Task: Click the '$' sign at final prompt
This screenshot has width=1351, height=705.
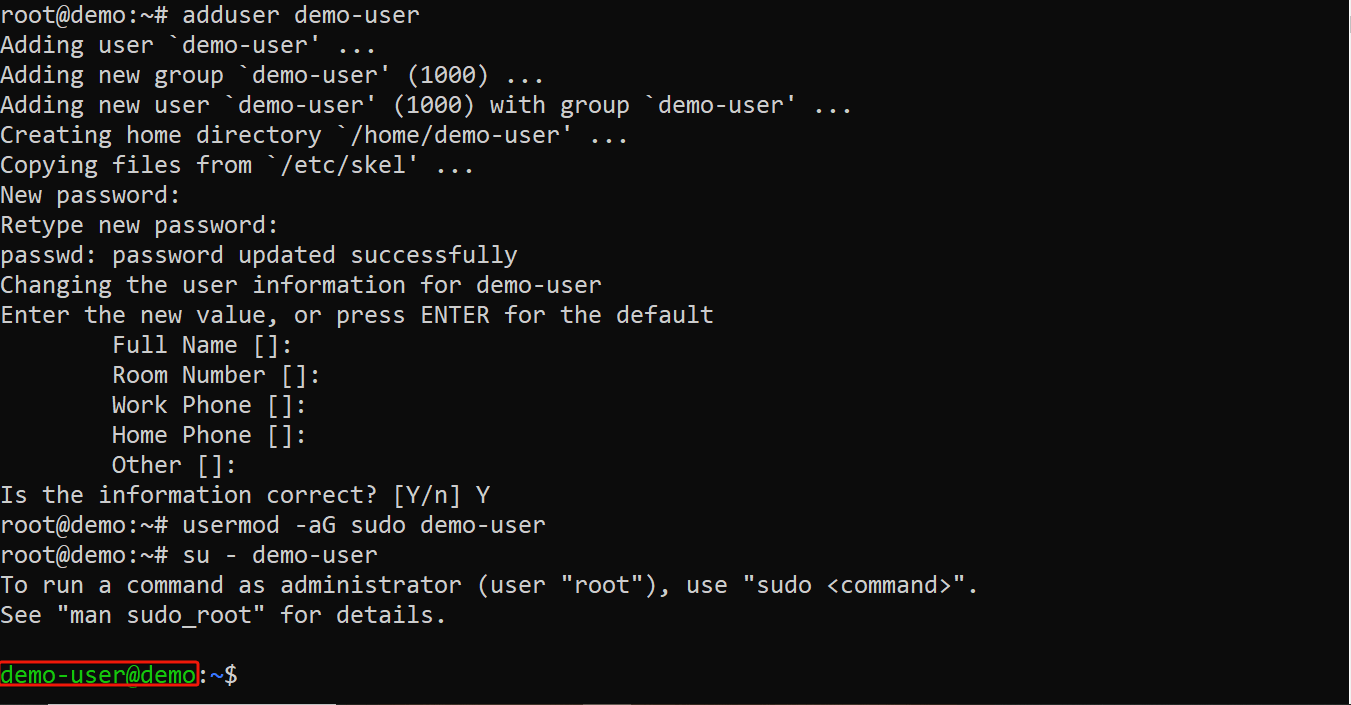Action: coord(230,675)
